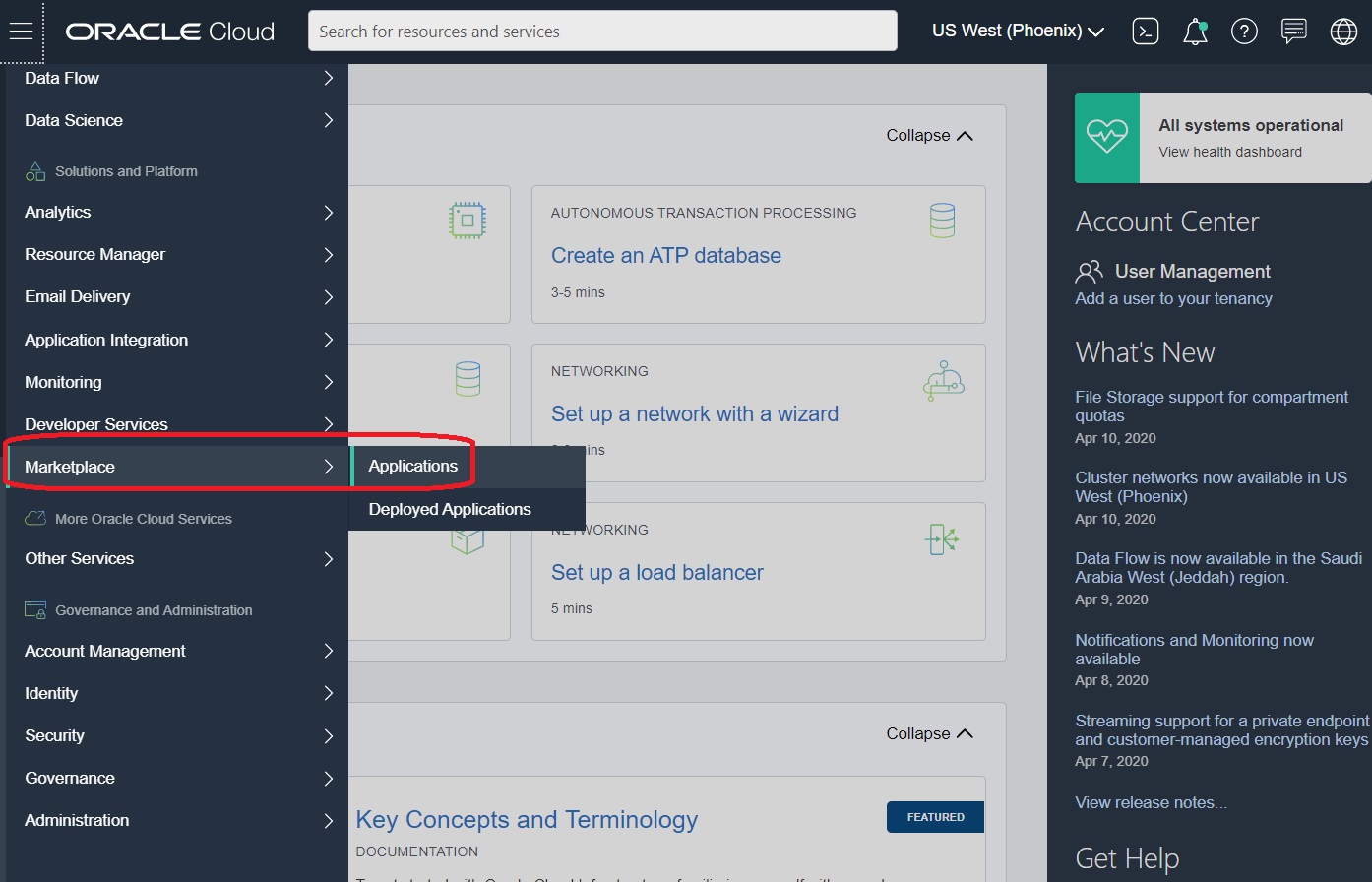Collapse the Key Concepts resources section
Screen dimensions: 1372x882
[x=929, y=733]
